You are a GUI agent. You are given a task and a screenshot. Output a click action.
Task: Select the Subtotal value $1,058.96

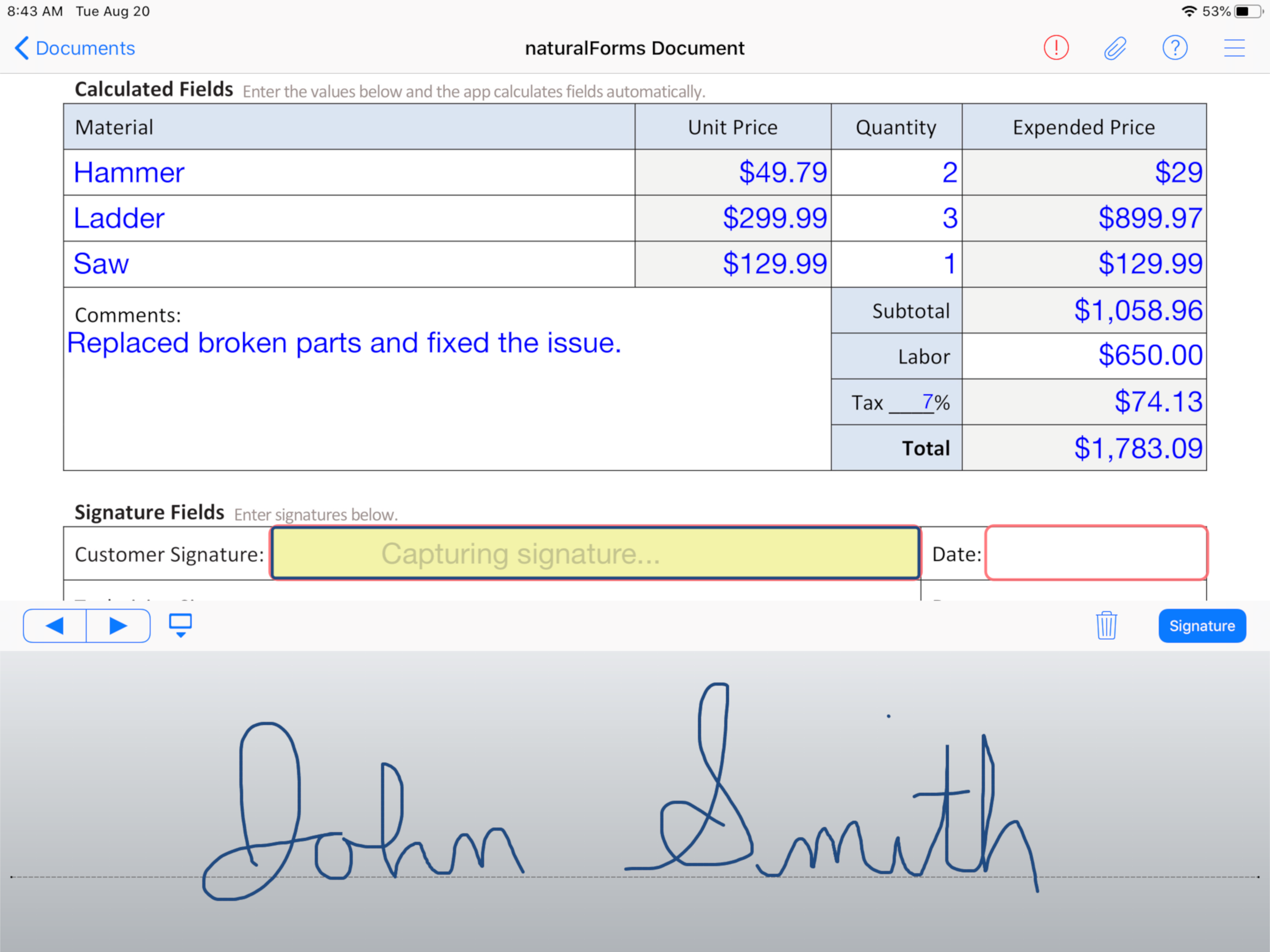[x=1084, y=310]
